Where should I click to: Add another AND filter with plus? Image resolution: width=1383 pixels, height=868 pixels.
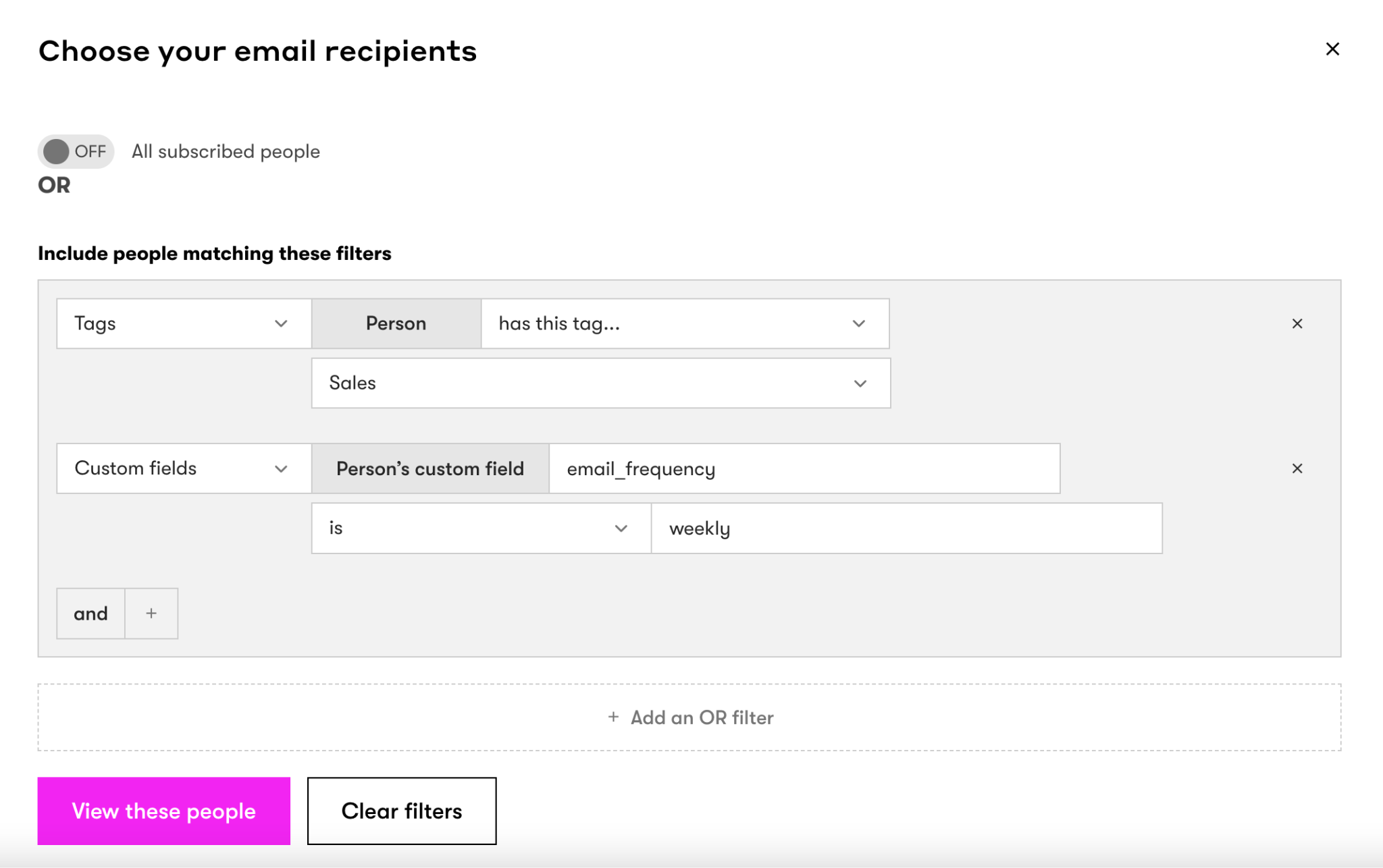(x=151, y=613)
